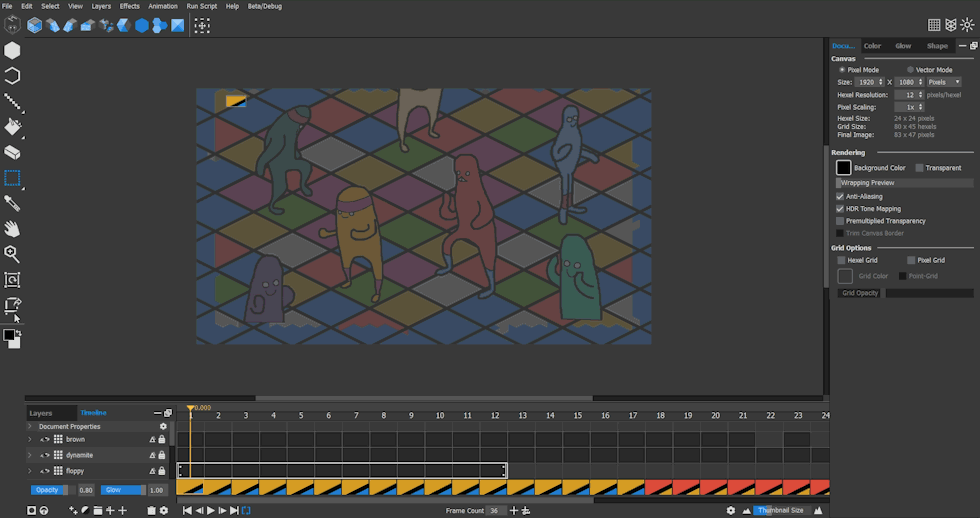980x518 pixels.
Task: Pick the eyedropper tool
Action: pyautogui.click(x=12, y=204)
